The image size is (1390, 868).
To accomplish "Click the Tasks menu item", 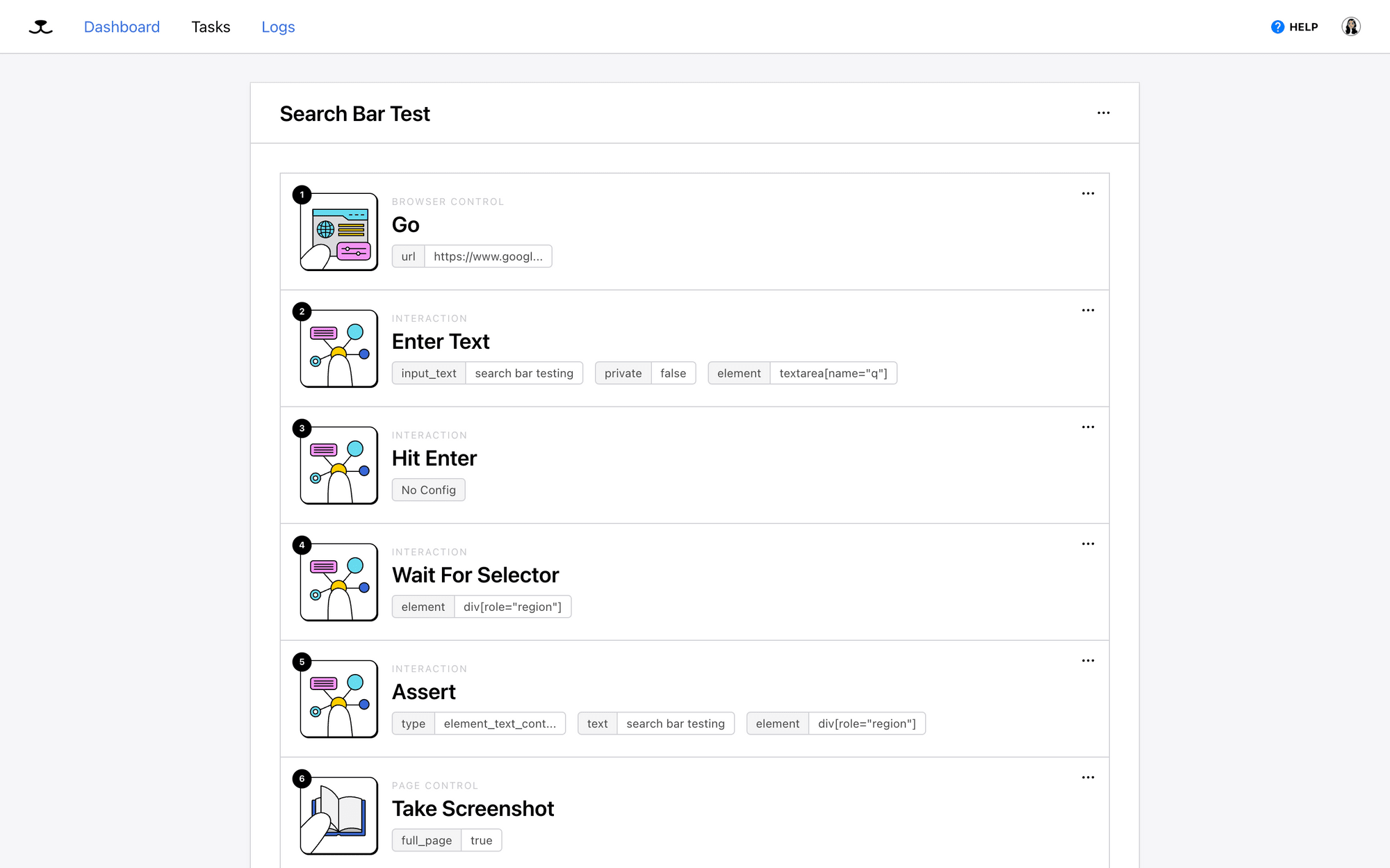I will point(211,27).
